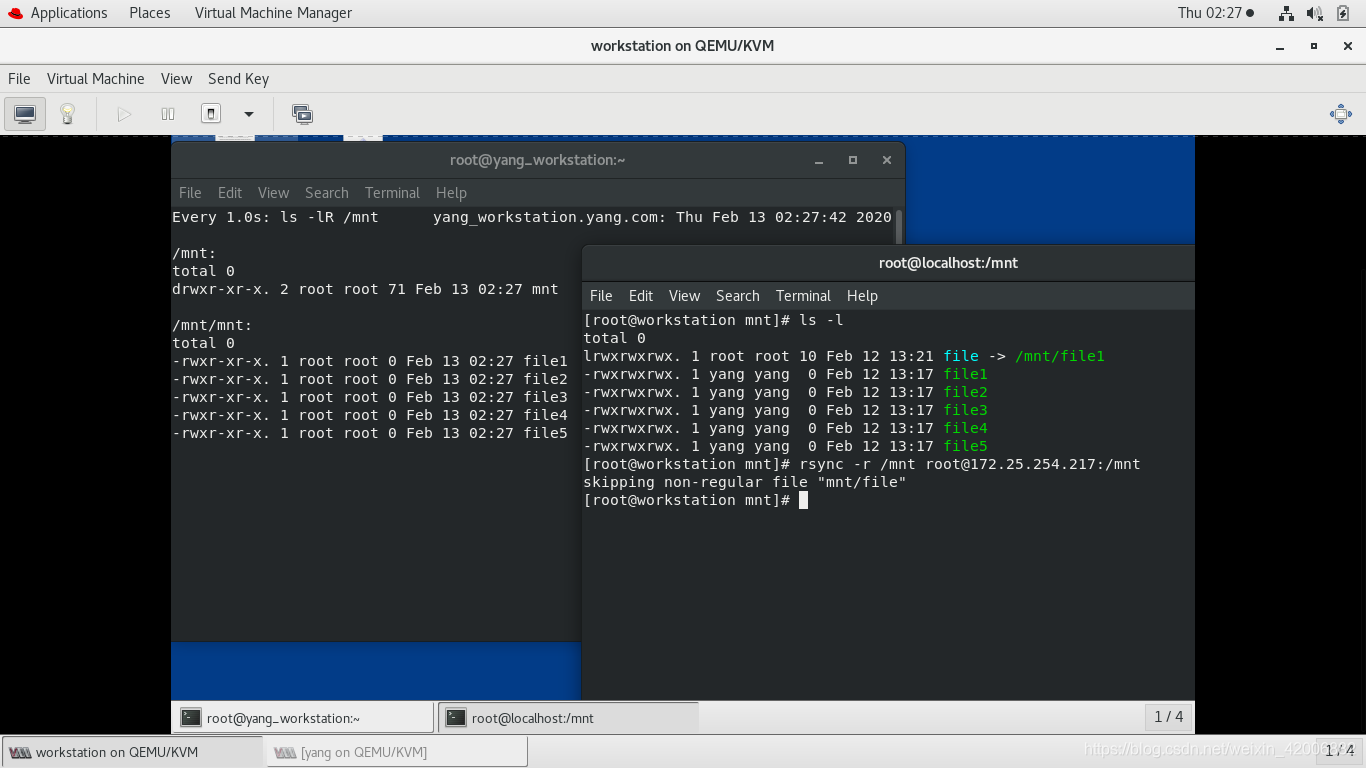This screenshot has width=1366, height=768.
Task: Click the yang_workstation terminal scrollbar
Action: pos(899,227)
